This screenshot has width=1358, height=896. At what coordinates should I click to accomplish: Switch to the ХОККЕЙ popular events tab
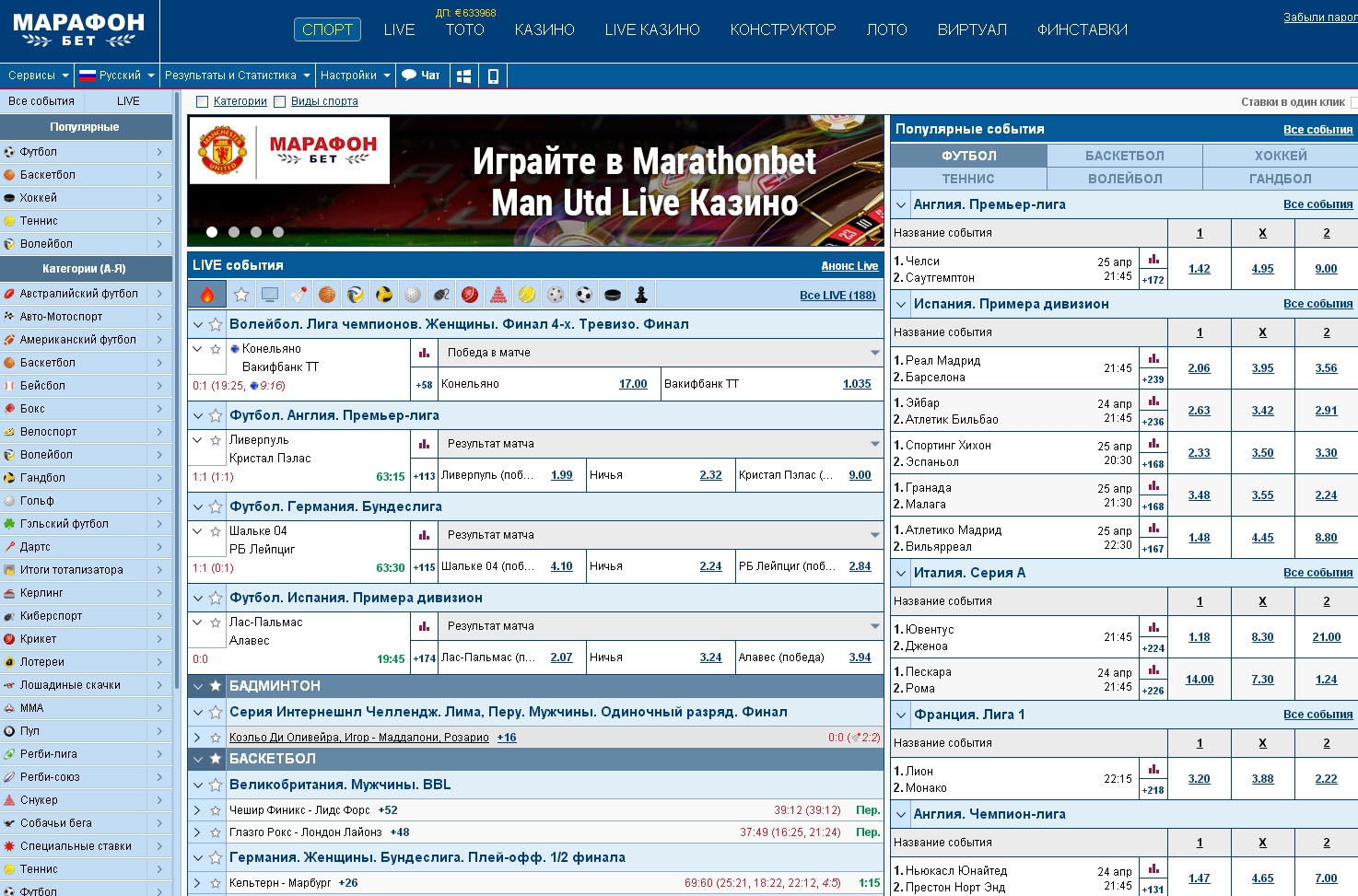[1280, 156]
